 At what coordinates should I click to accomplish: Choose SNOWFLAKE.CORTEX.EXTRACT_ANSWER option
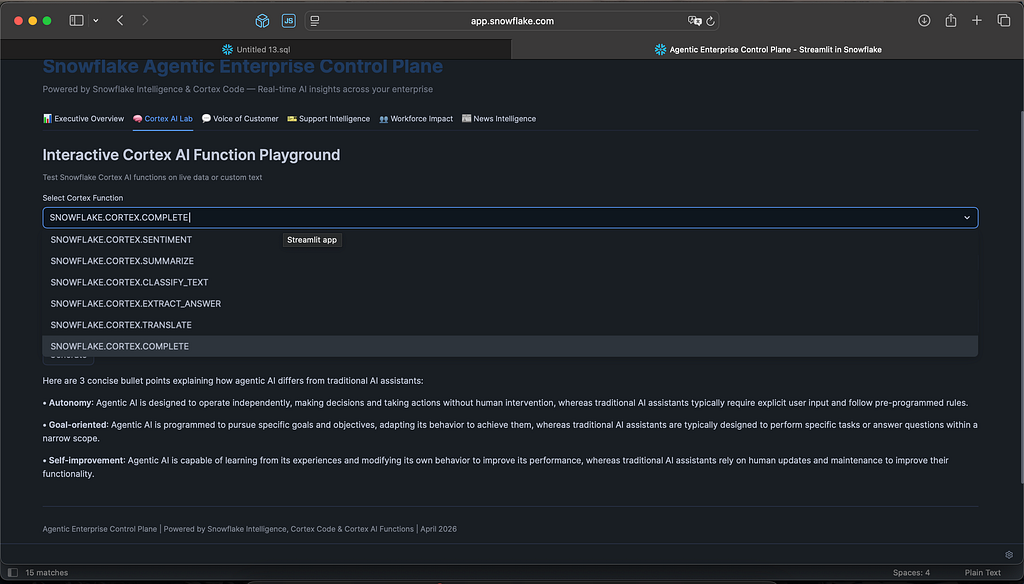(x=510, y=304)
